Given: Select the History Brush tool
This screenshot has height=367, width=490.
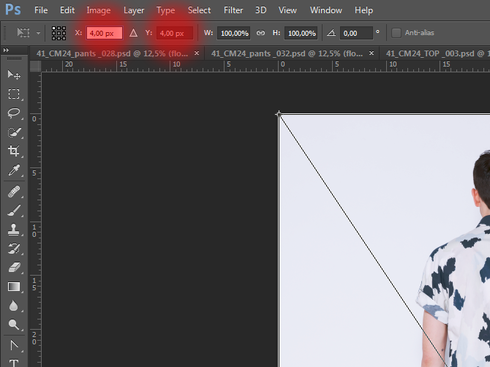Looking at the screenshot, I should [x=14, y=249].
